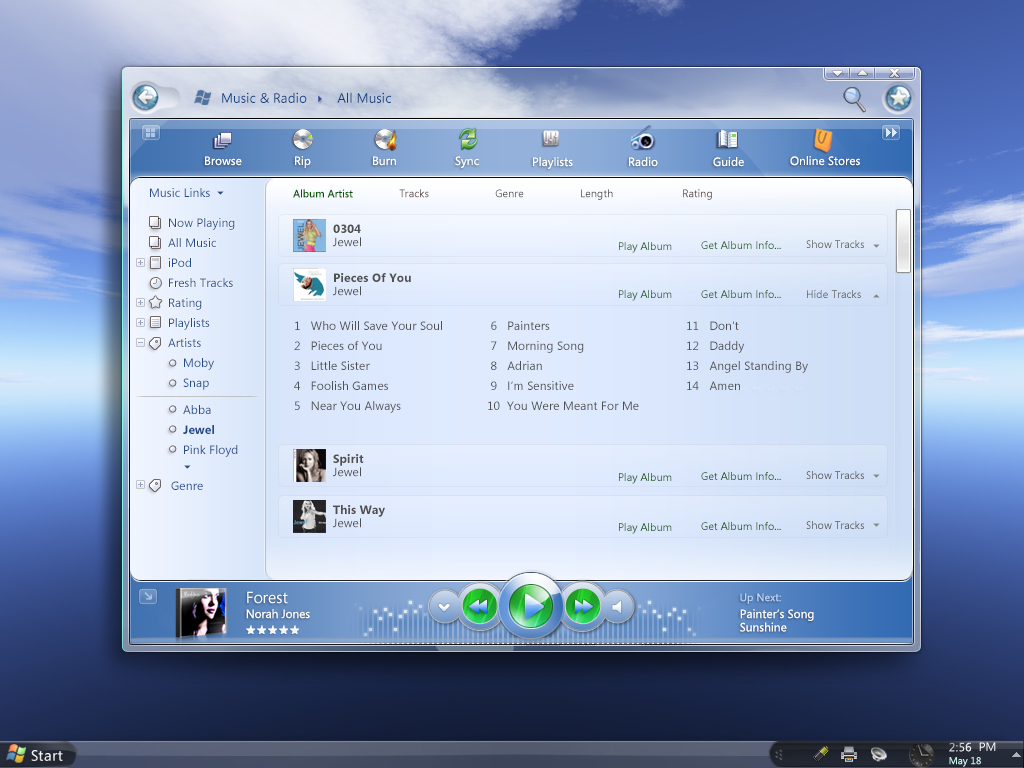The width and height of the screenshot is (1024, 768).
Task: Open the All Music breadcrumb link
Action: pos(364,98)
